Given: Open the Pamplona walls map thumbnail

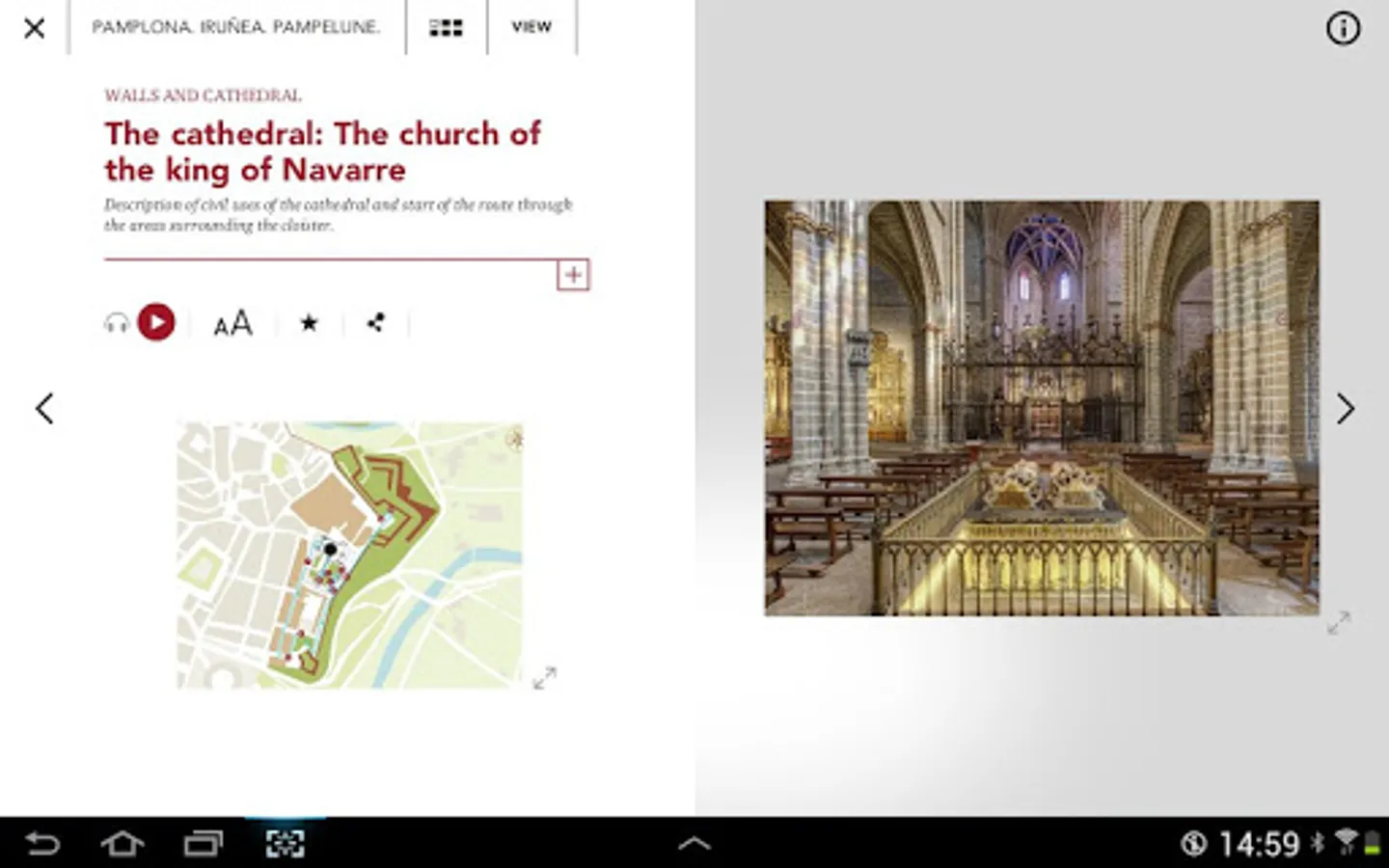Looking at the screenshot, I should [349, 555].
